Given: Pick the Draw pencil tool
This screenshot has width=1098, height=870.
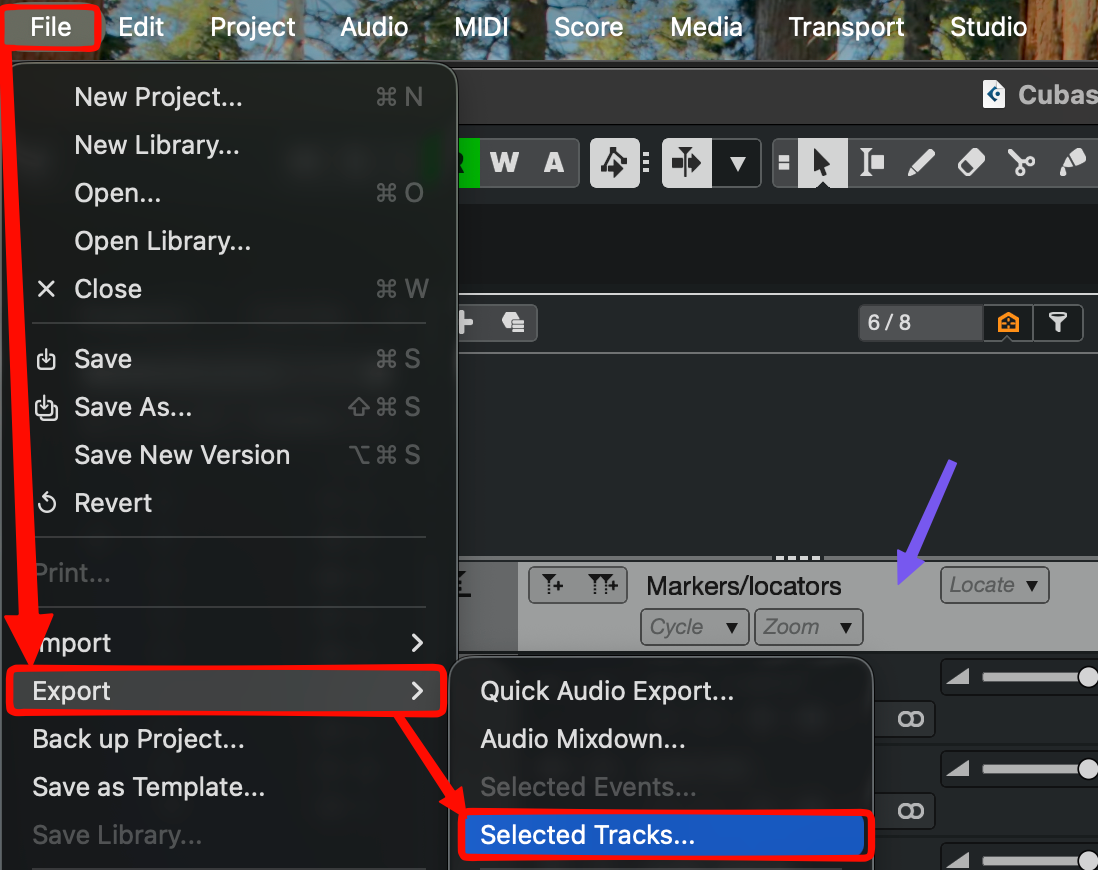Looking at the screenshot, I should 921,163.
